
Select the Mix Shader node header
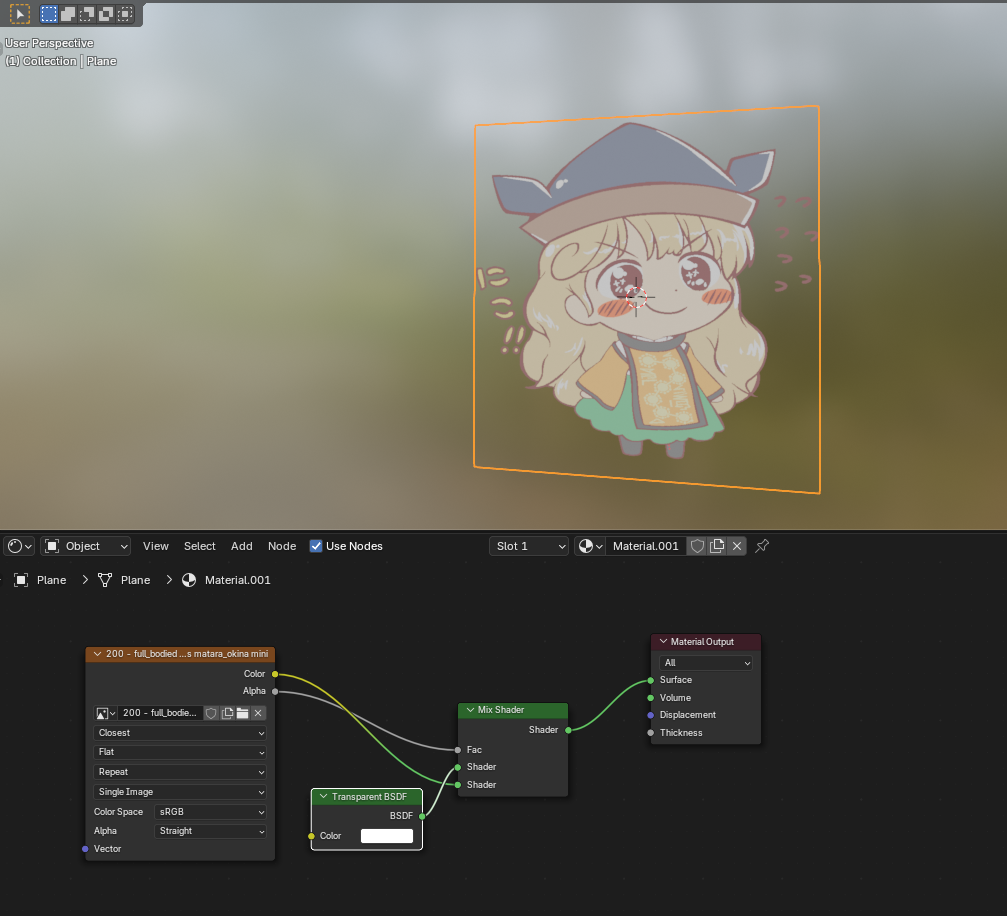pos(512,710)
